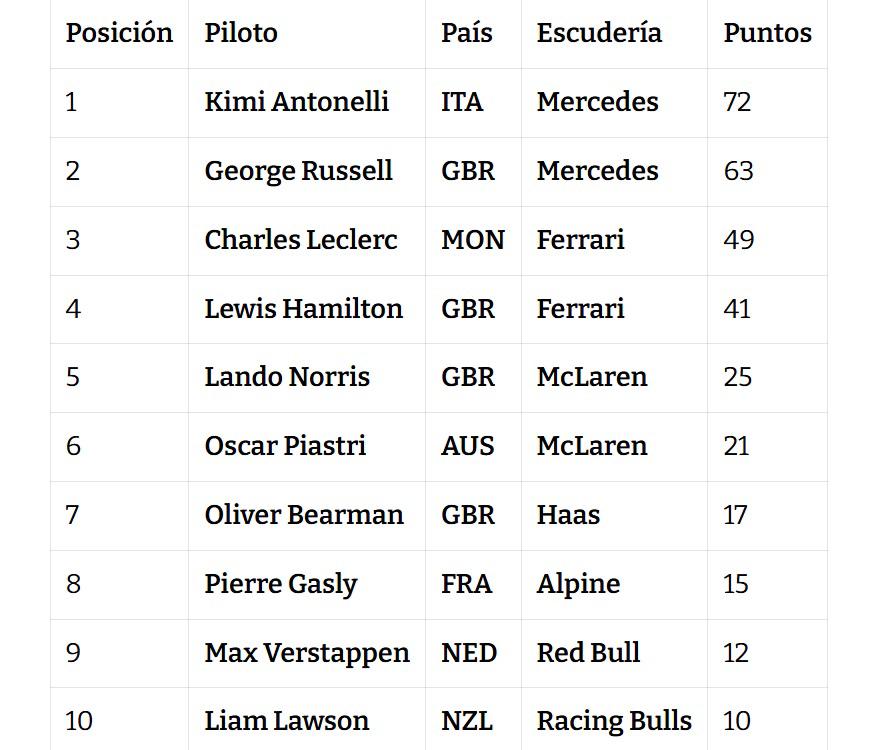
Task: Click the Escudería column header
Action: pyautogui.click(x=598, y=33)
